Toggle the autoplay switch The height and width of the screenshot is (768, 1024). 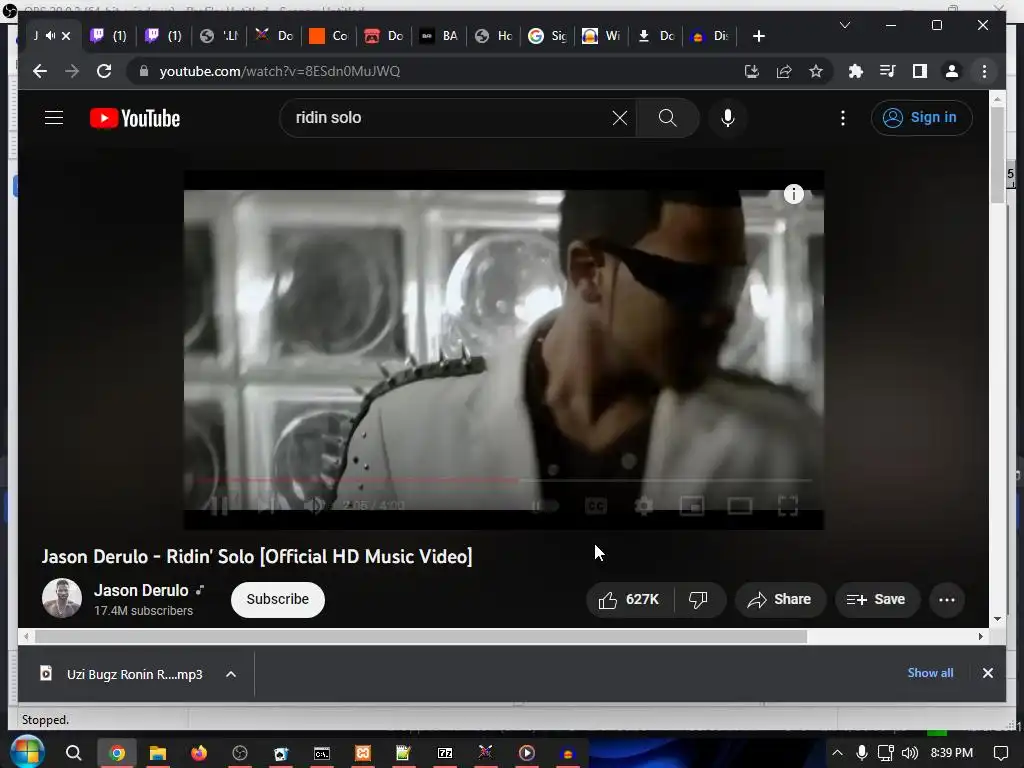pos(546,506)
